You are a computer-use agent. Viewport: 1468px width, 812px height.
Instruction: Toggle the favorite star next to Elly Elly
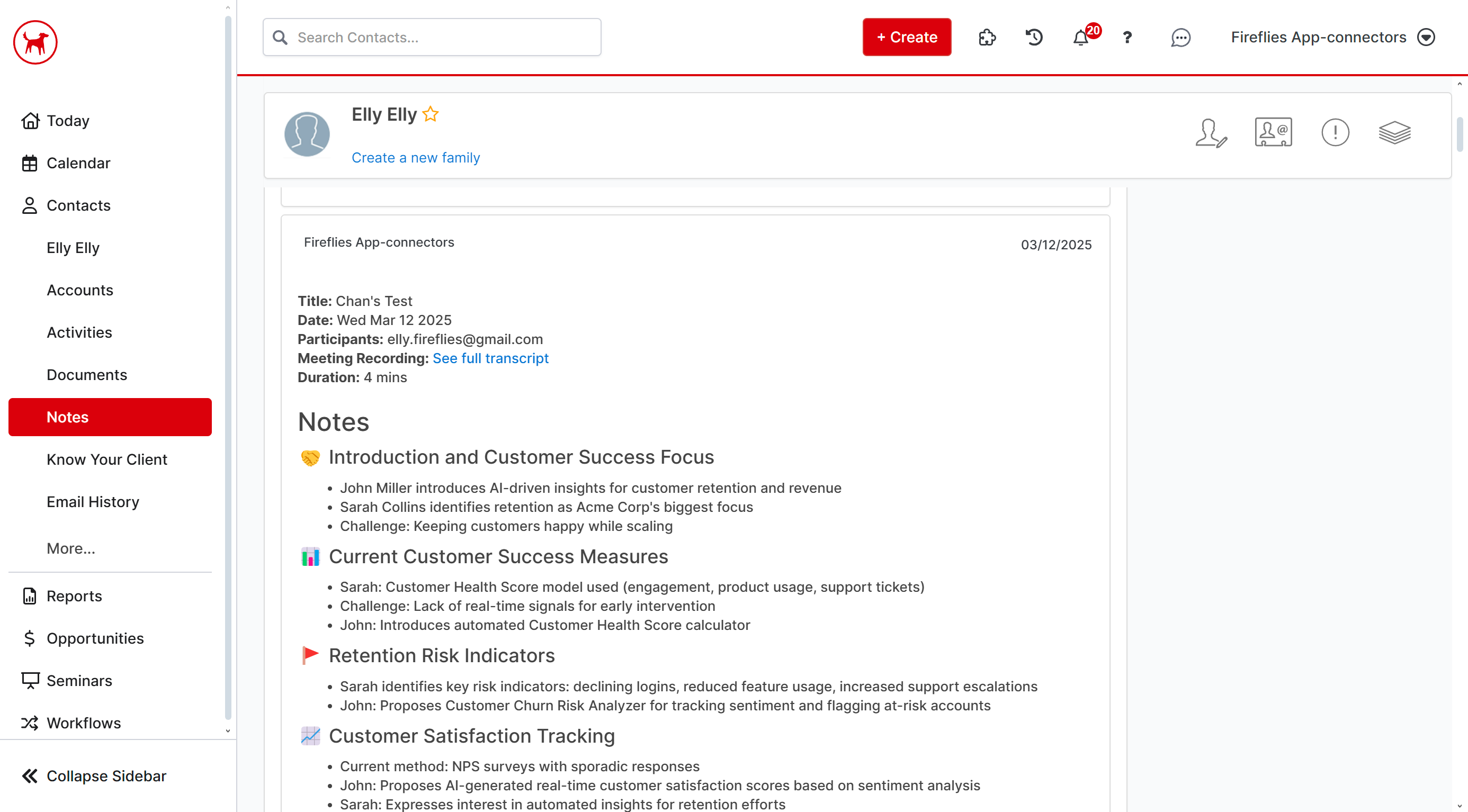pyautogui.click(x=431, y=114)
